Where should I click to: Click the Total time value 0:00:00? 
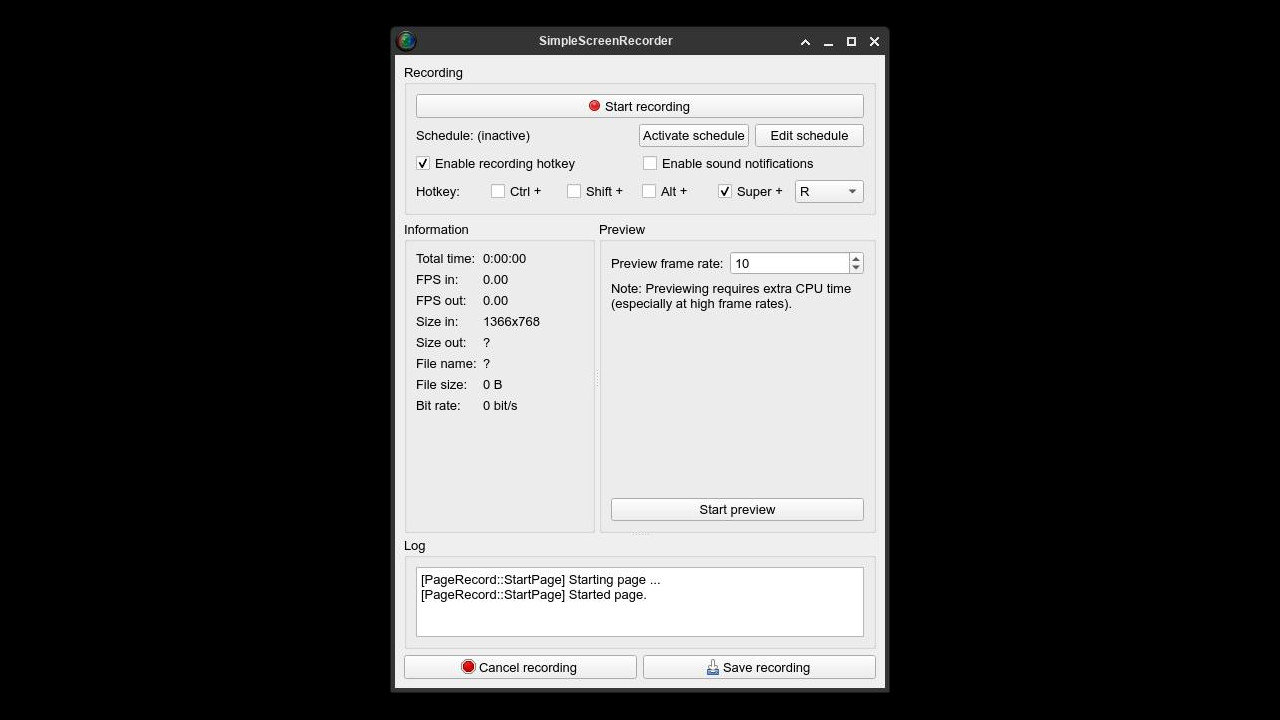pos(504,259)
